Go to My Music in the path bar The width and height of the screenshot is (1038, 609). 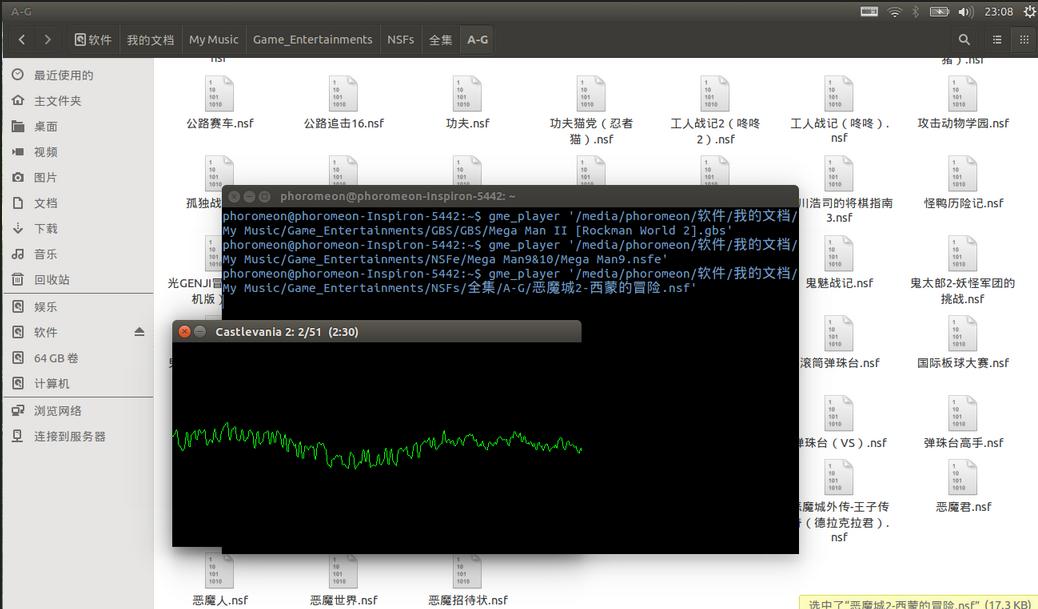coord(213,40)
